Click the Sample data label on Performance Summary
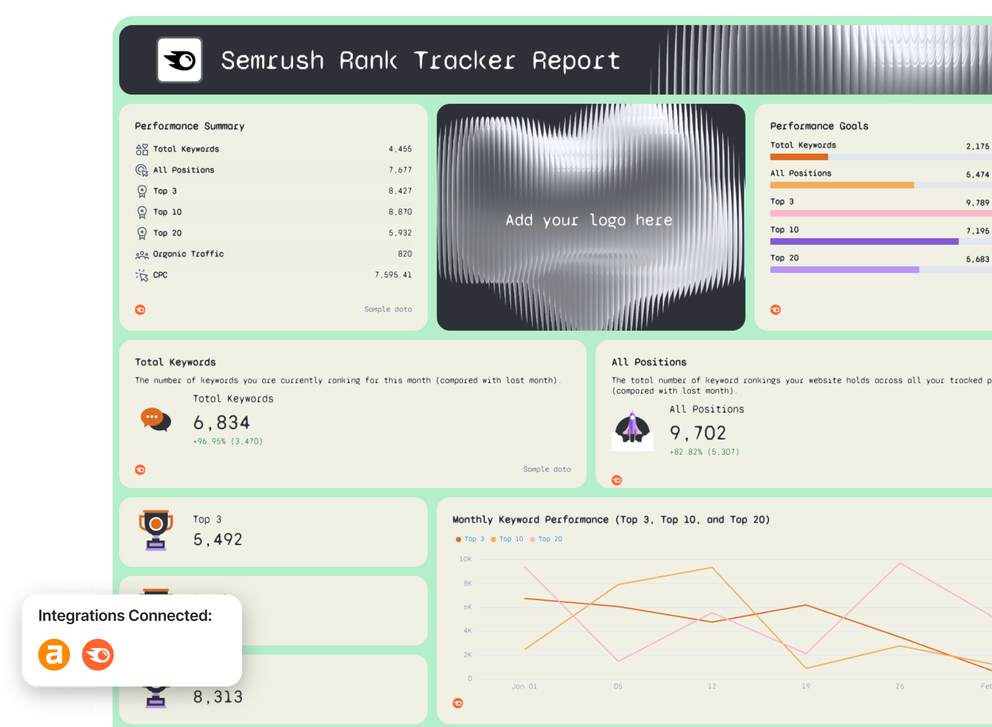The width and height of the screenshot is (992, 727). 388,310
